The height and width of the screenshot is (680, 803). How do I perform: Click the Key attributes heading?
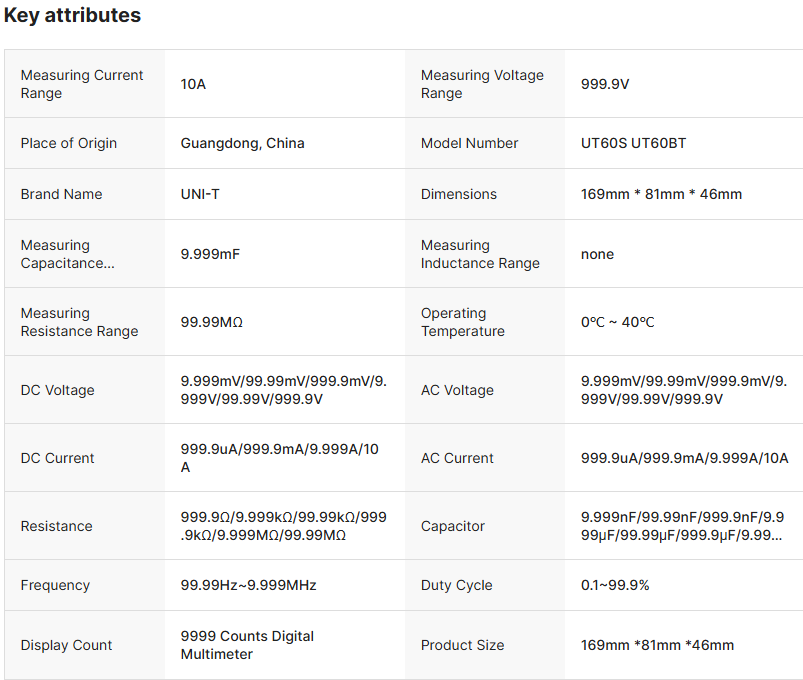point(72,16)
